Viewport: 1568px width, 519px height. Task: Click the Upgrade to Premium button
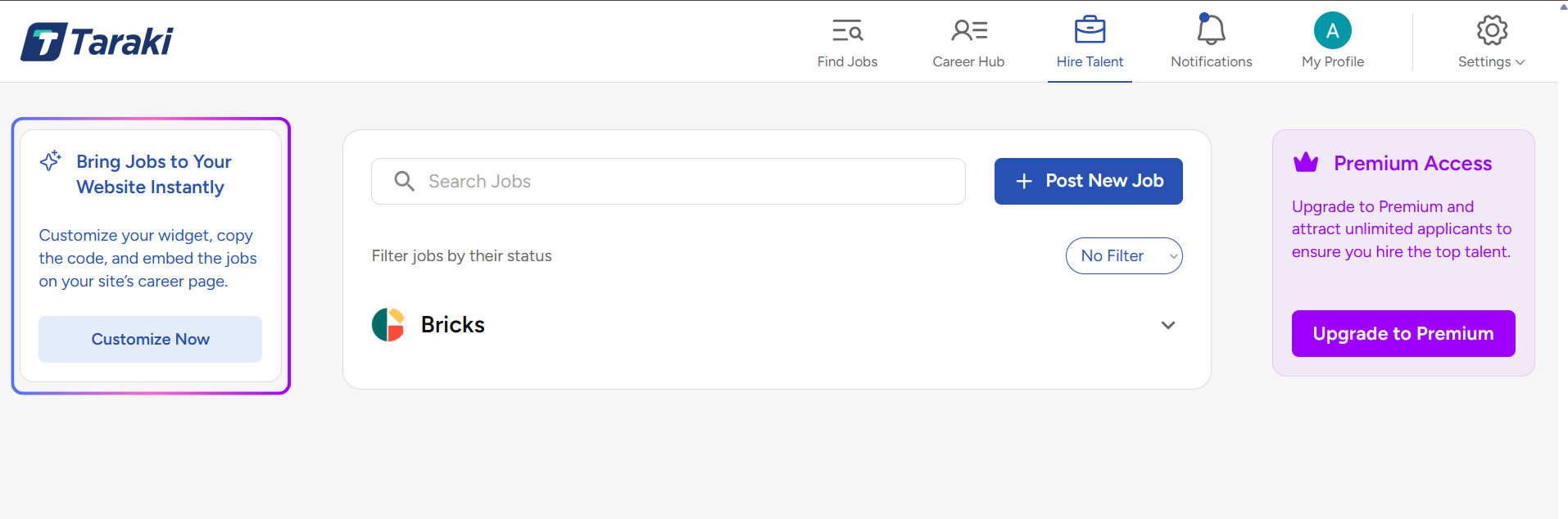pyautogui.click(x=1403, y=333)
